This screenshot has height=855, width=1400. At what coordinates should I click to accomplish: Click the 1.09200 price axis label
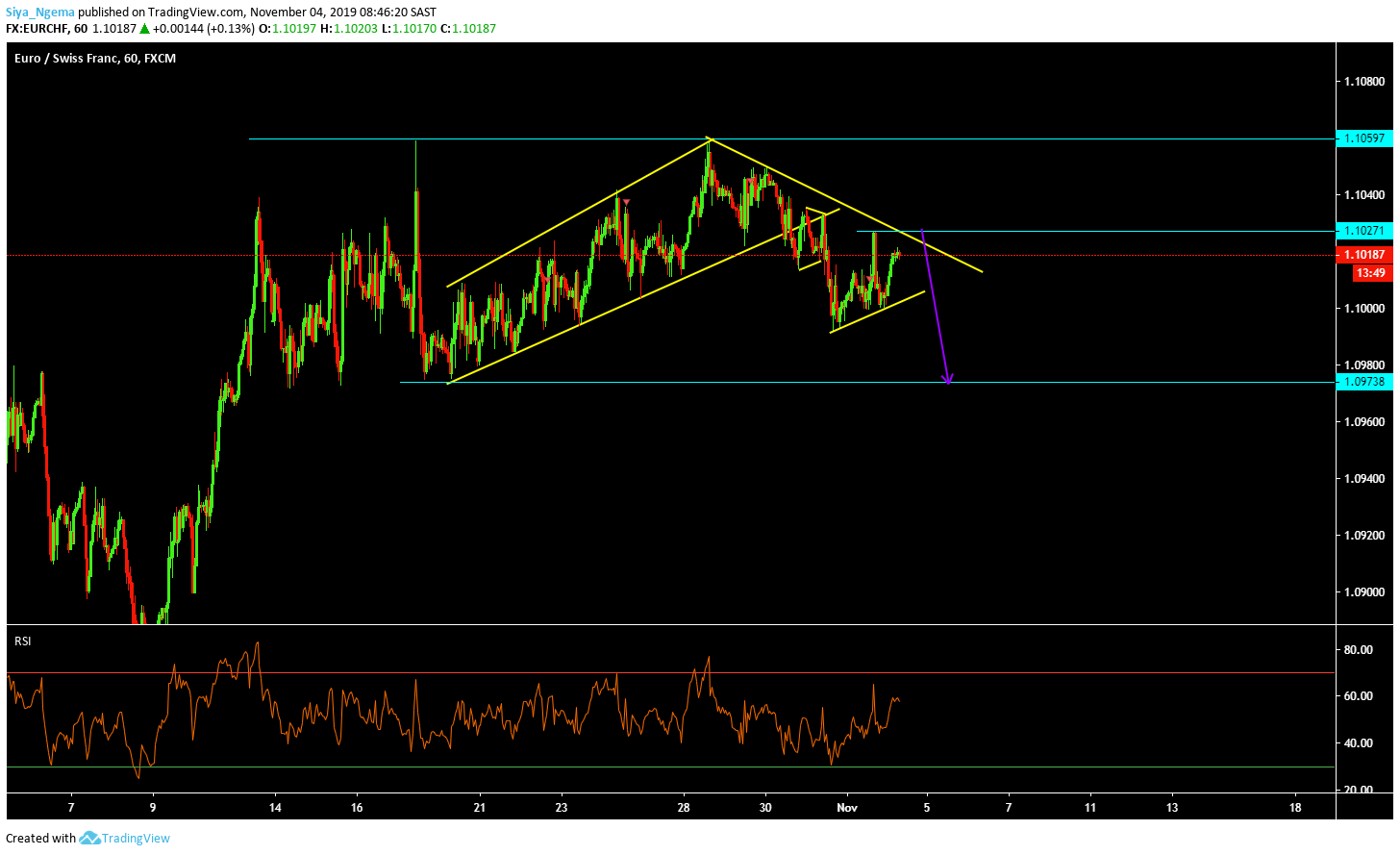(x=1364, y=536)
